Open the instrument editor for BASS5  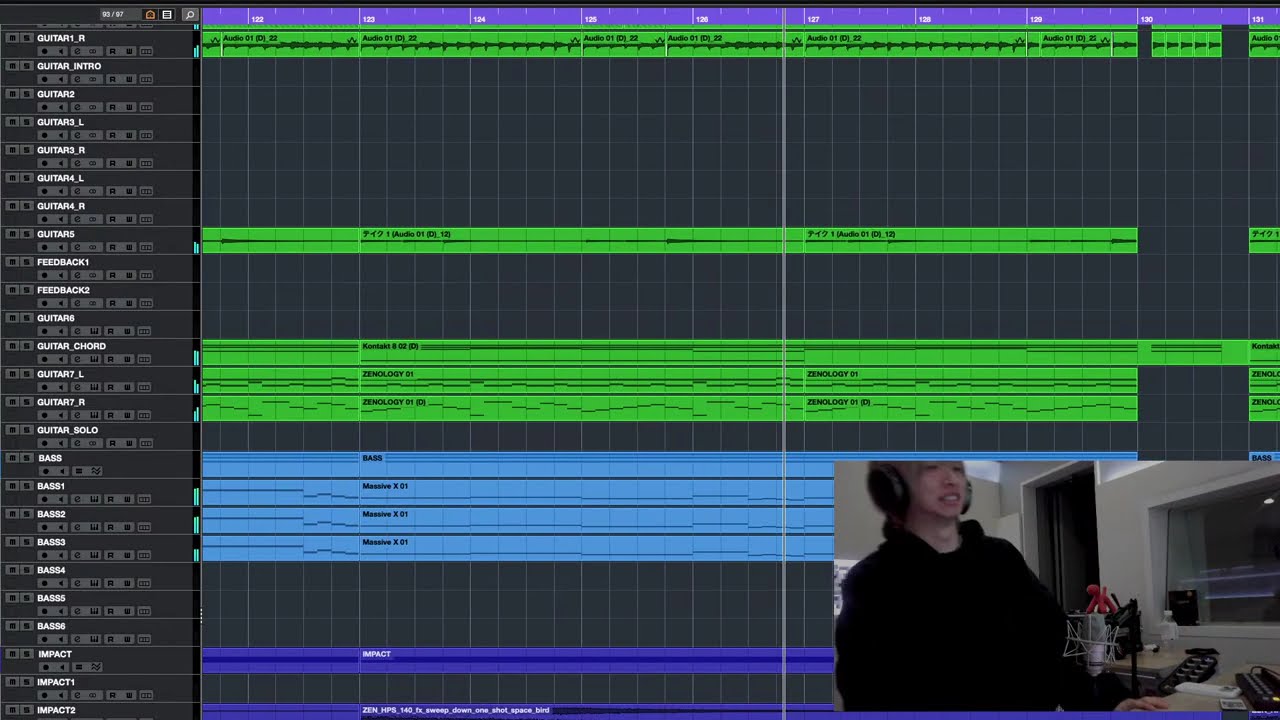[94, 611]
